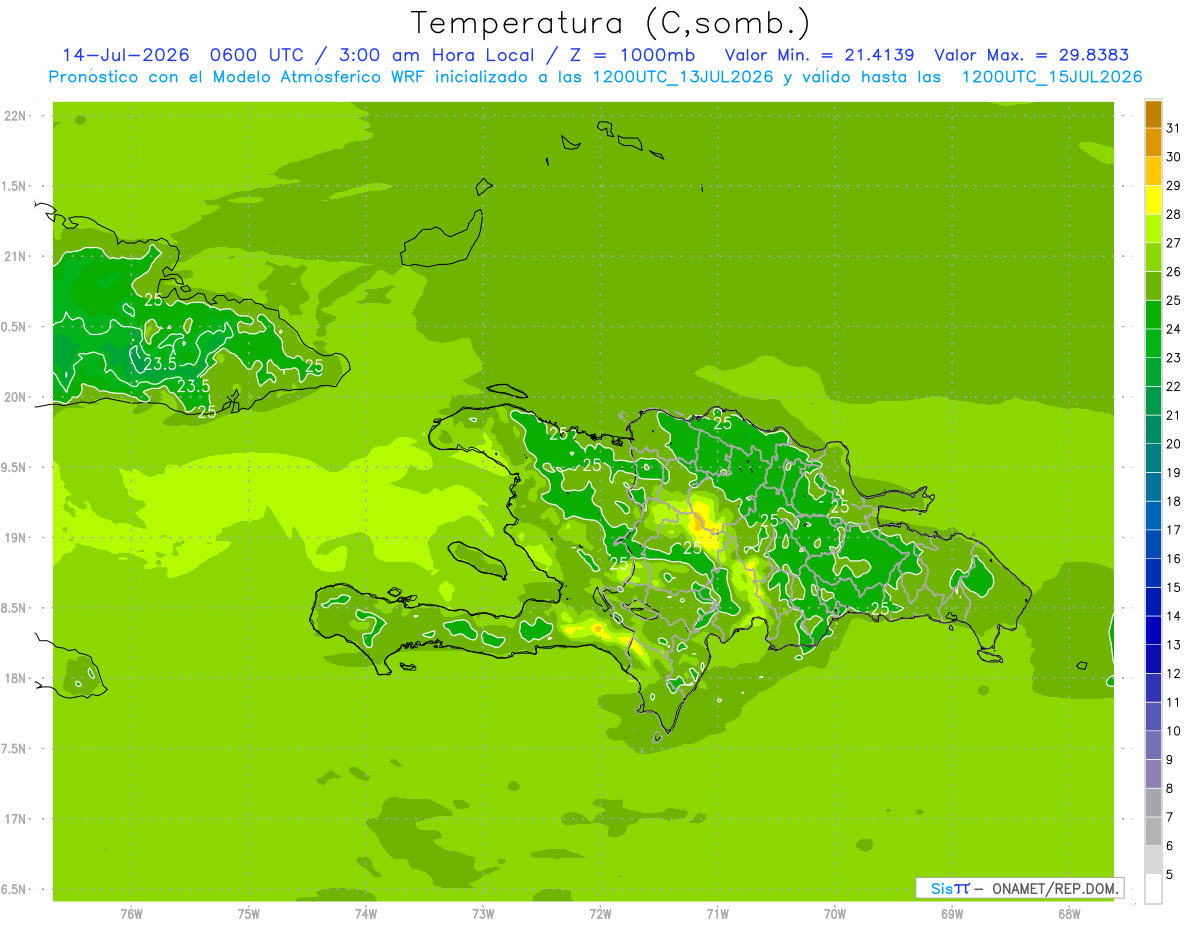Pick the purple 8 degree legend swatch

coord(1153,774)
